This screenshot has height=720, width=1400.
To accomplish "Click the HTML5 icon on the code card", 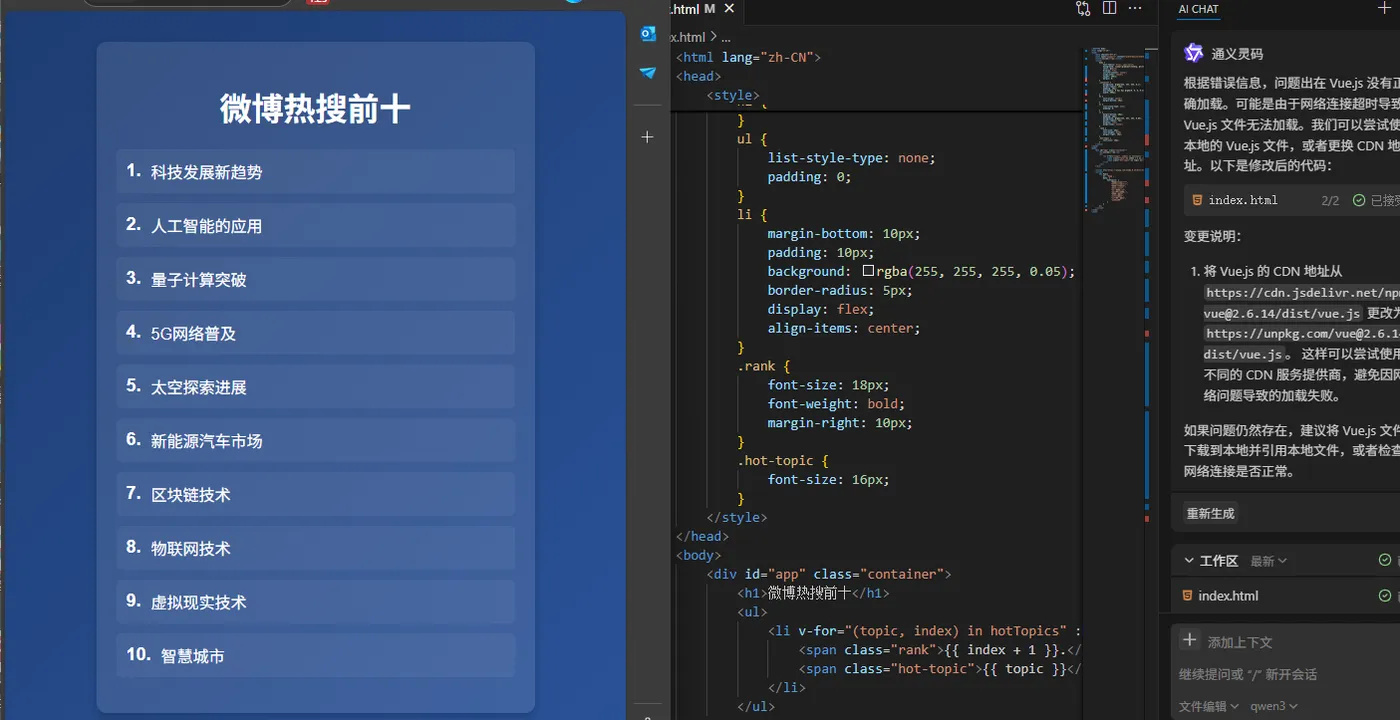I will 1197,200.
